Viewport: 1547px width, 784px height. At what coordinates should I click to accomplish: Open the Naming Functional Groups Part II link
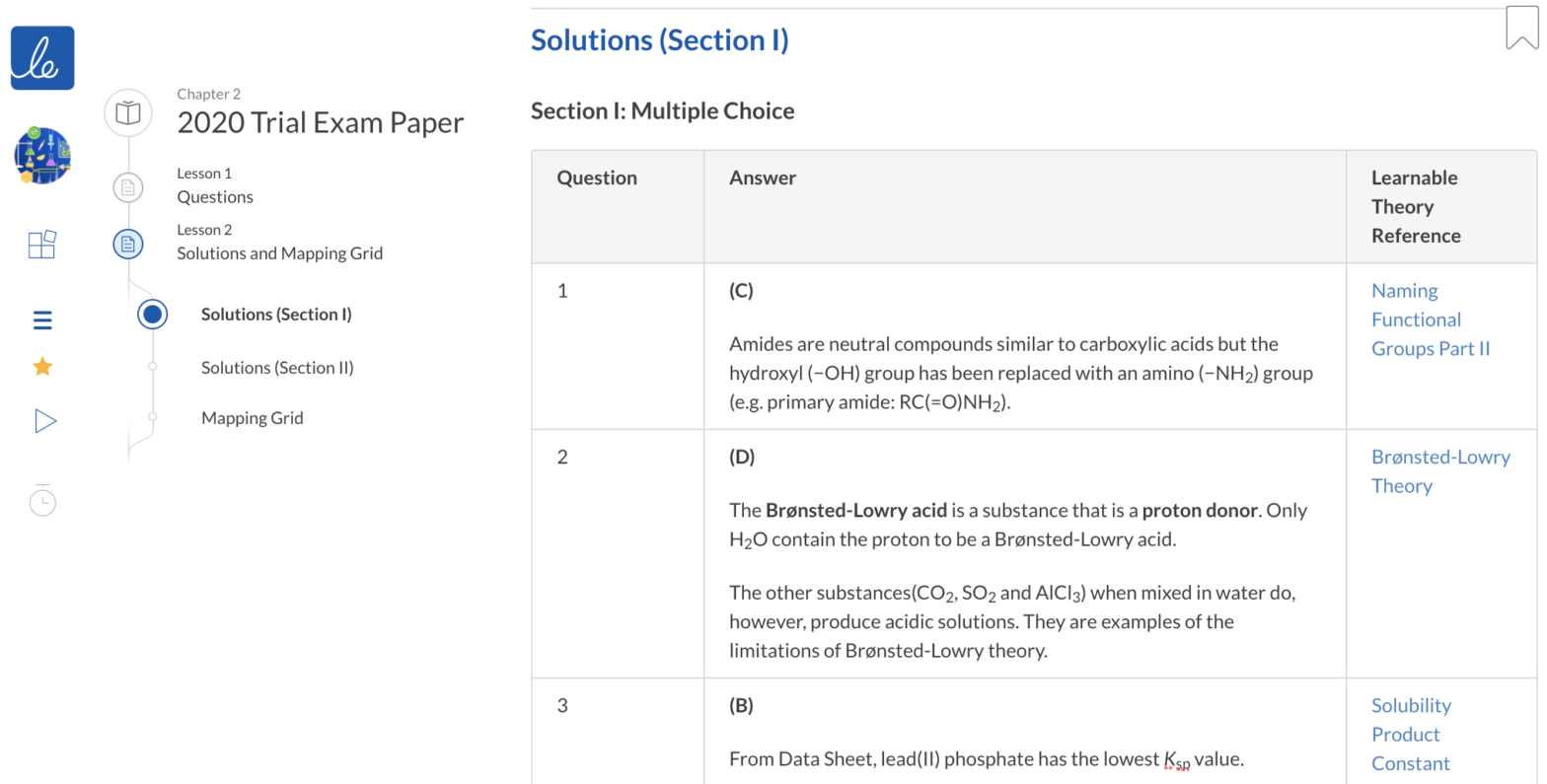tap(1431, 319)
